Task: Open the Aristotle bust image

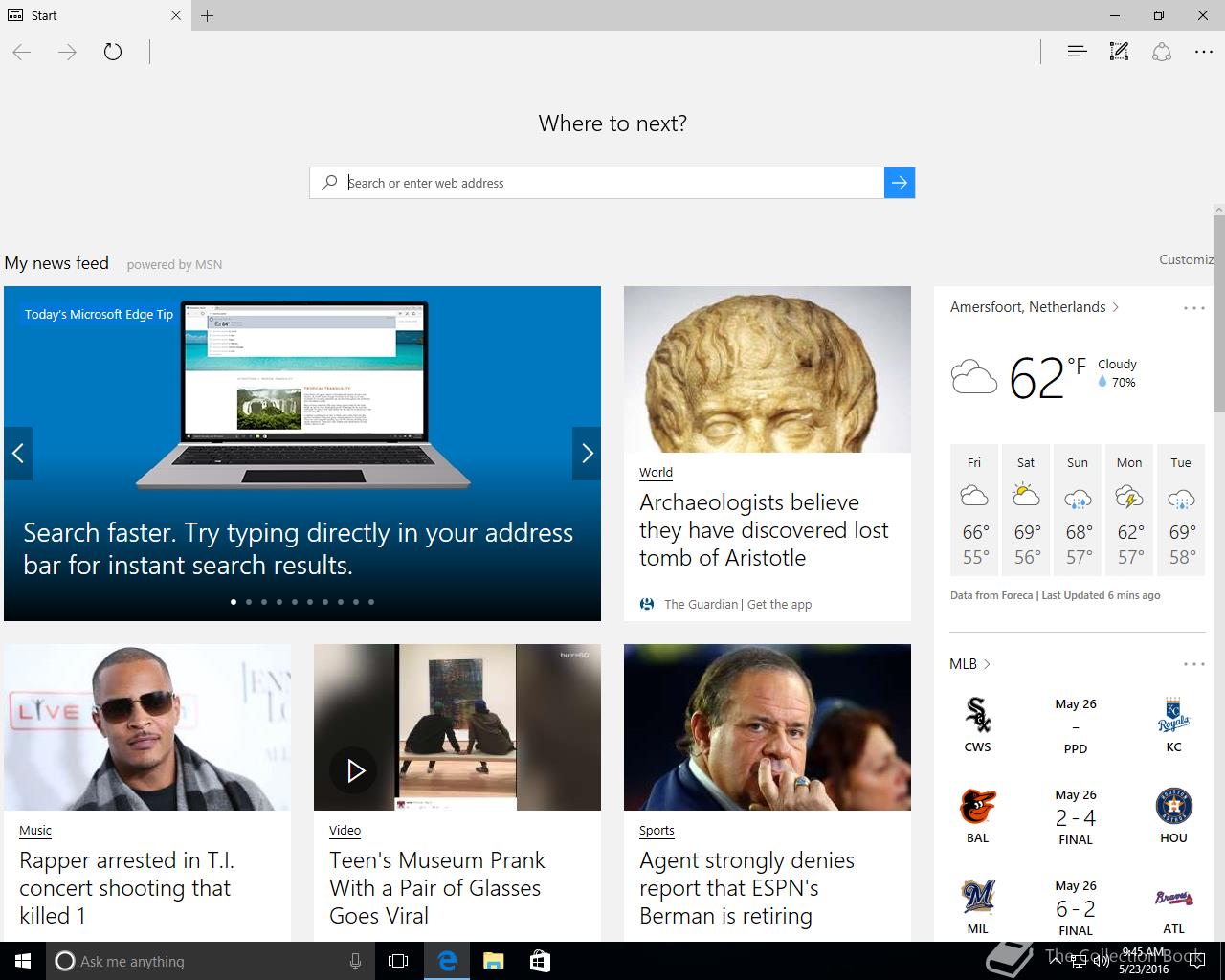Action: pos(768,369)
